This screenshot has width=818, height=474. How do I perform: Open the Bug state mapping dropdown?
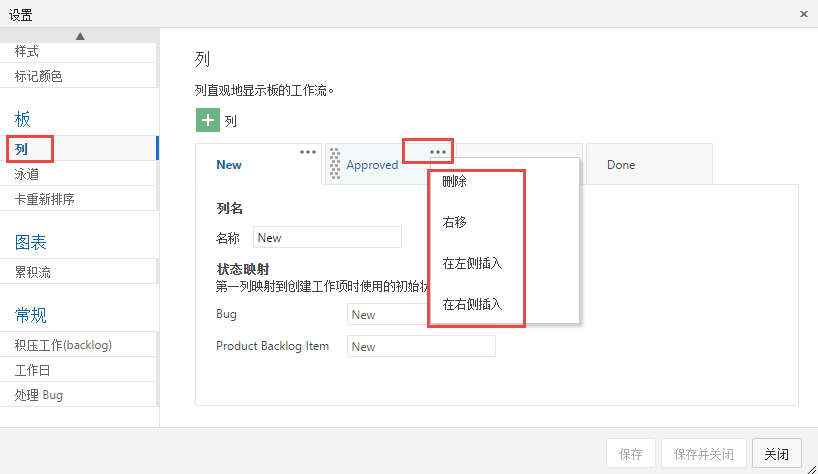pyautogui.click(x=388, y=314)
